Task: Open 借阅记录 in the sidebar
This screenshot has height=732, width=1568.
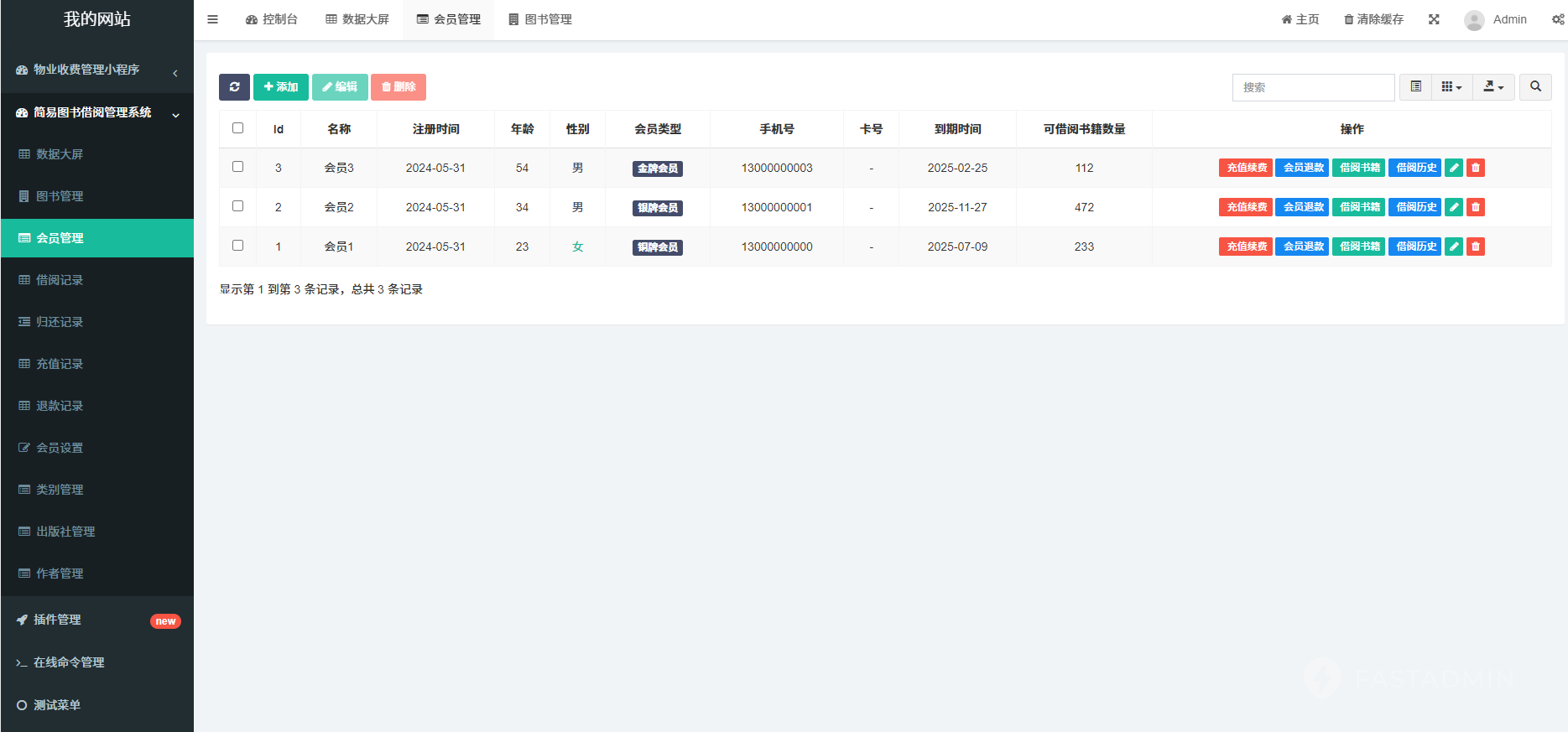Action: 97,280
